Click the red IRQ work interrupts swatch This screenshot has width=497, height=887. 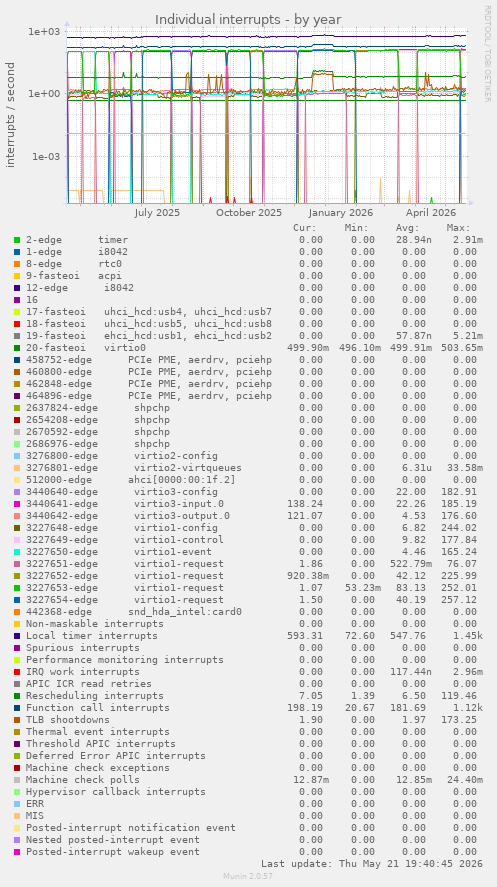(x=17, y=671)
